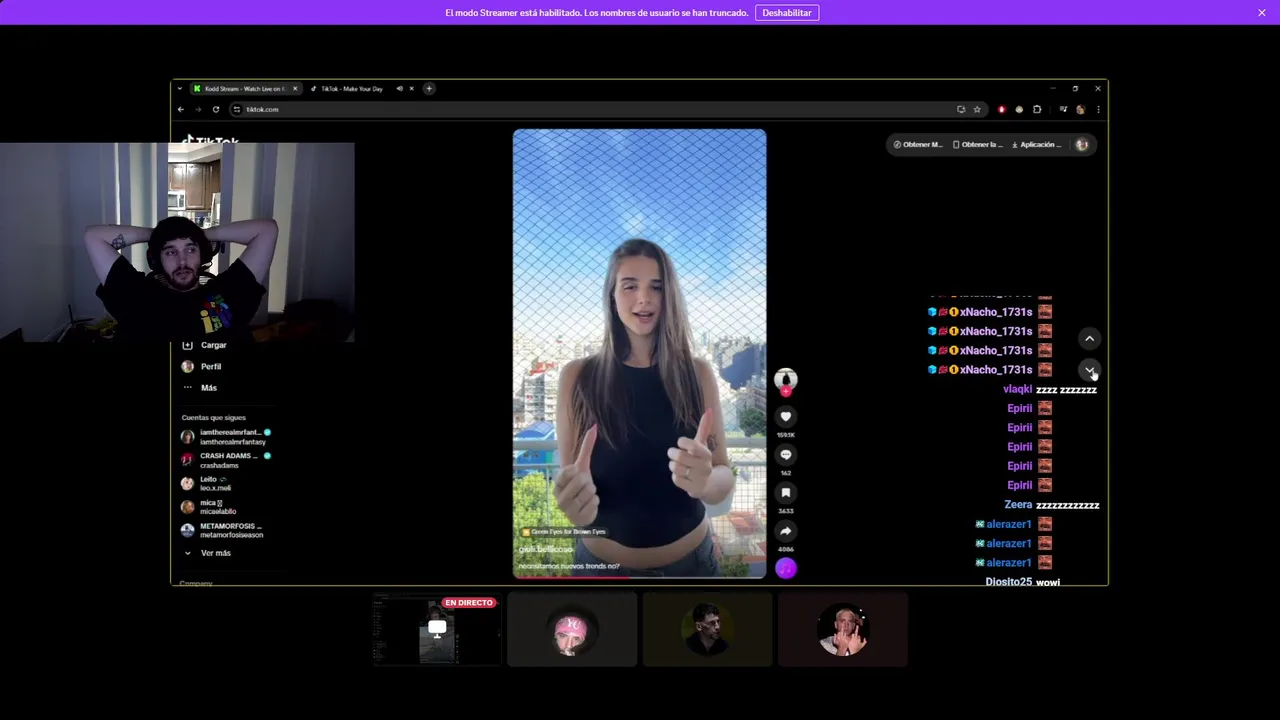Click Cargar in TikTok sidebar

[x=205, y=345]
